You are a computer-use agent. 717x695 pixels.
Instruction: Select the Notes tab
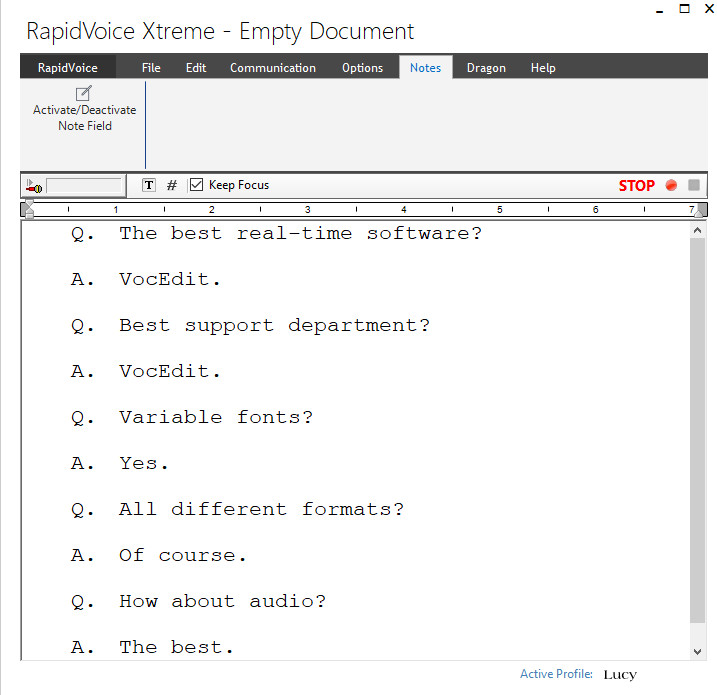[x=425, y=68]
